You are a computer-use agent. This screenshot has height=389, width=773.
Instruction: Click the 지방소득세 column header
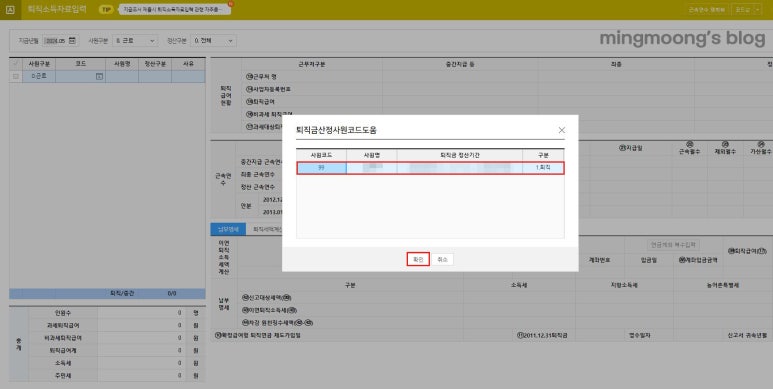click(624, 285)
